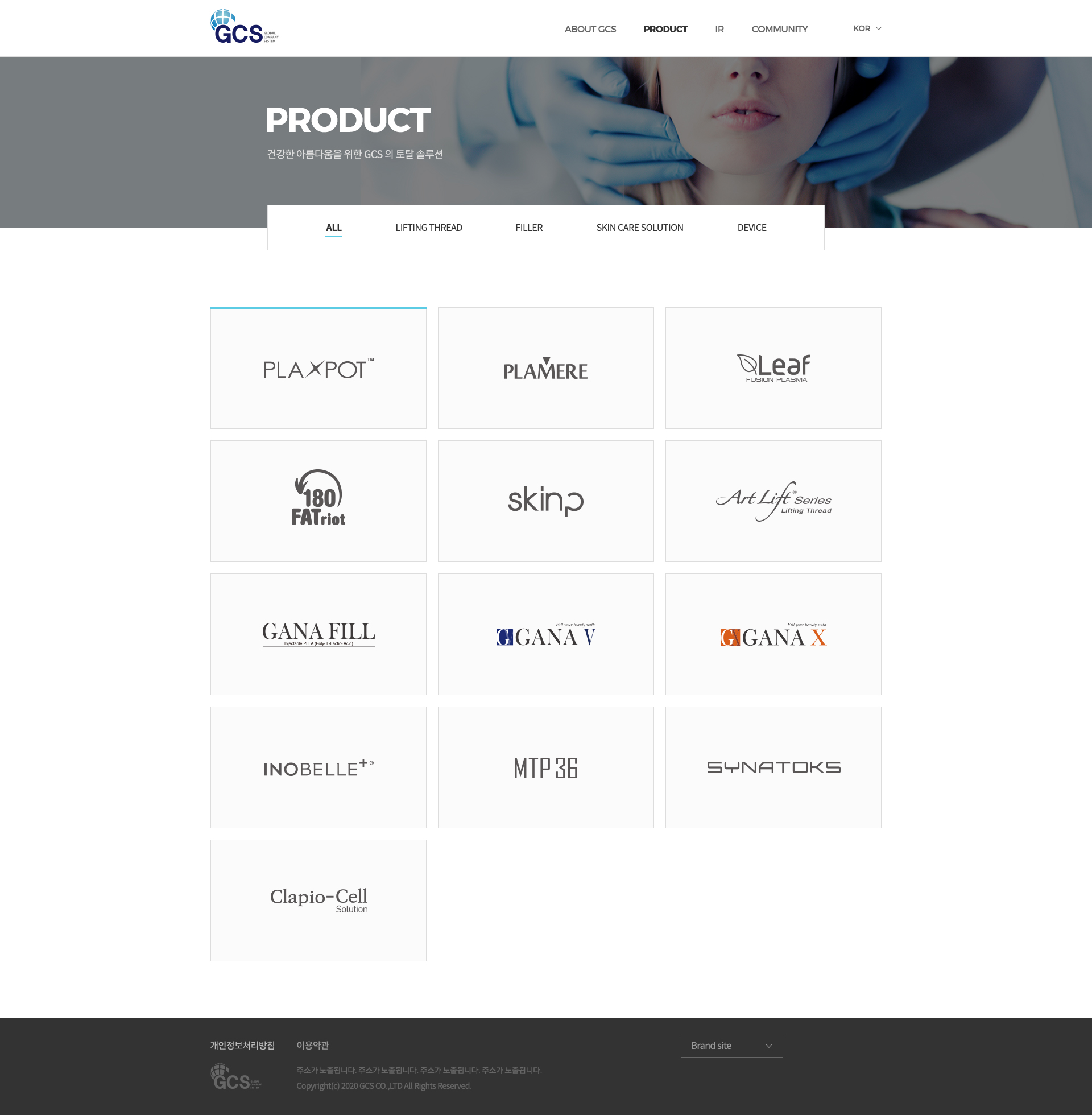
Task: Expand the KOR language dropdown
Action: tap(867, 28)
